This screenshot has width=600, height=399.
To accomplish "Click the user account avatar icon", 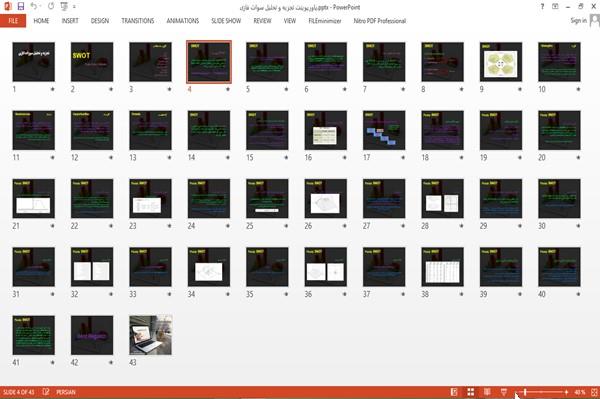I will tap(595, 20).
